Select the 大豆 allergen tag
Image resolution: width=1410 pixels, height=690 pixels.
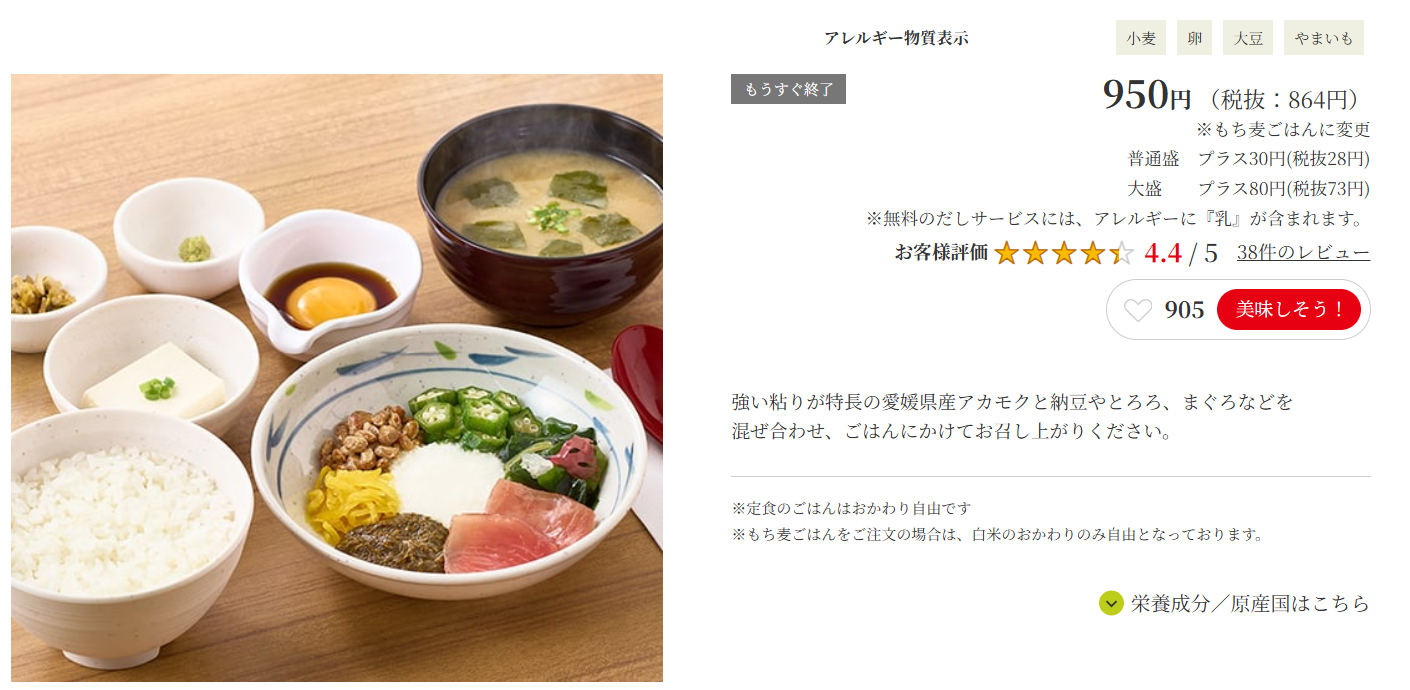tap(1247, 38)
